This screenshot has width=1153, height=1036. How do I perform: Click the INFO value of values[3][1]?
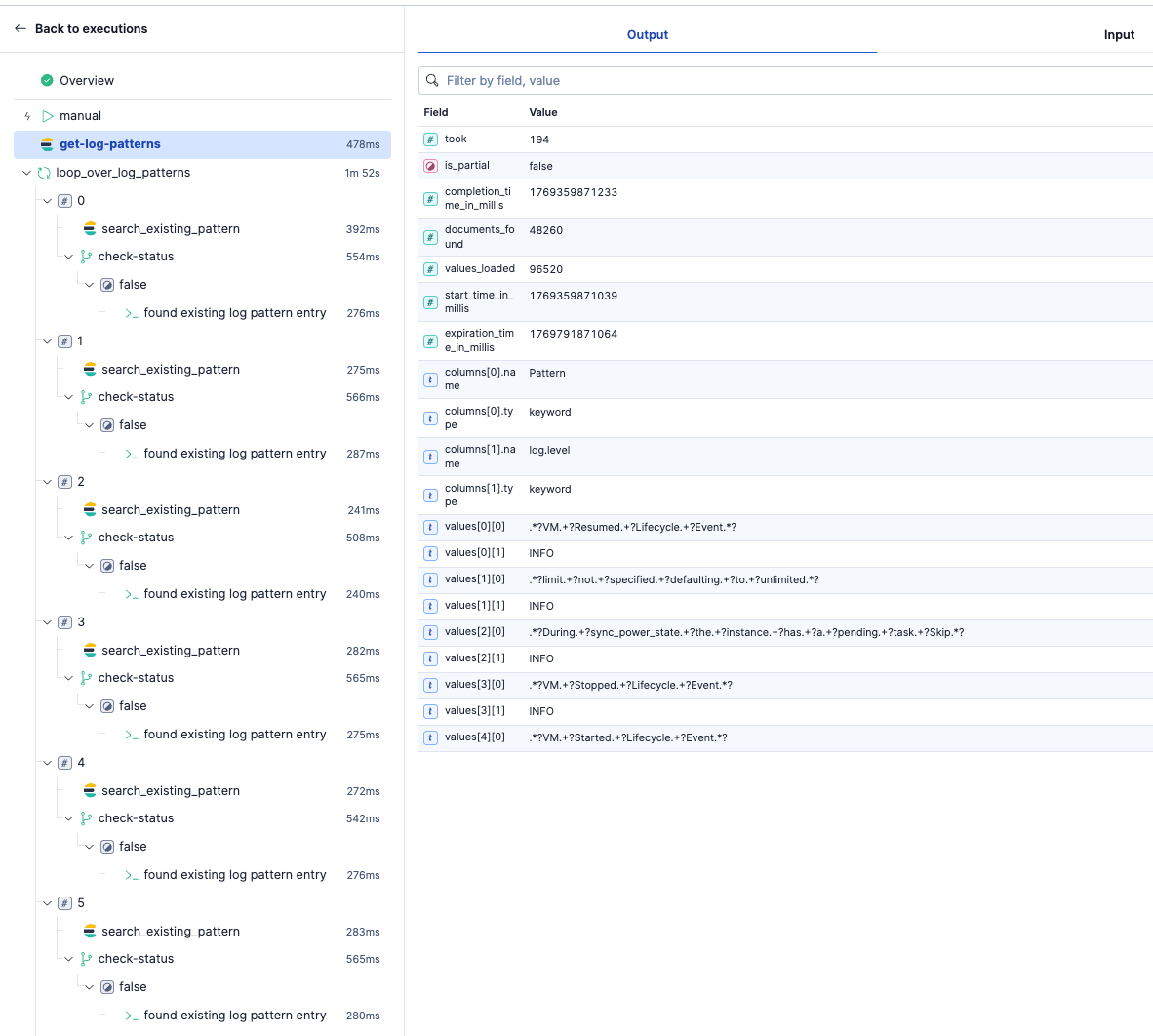(x=541, y=712)
